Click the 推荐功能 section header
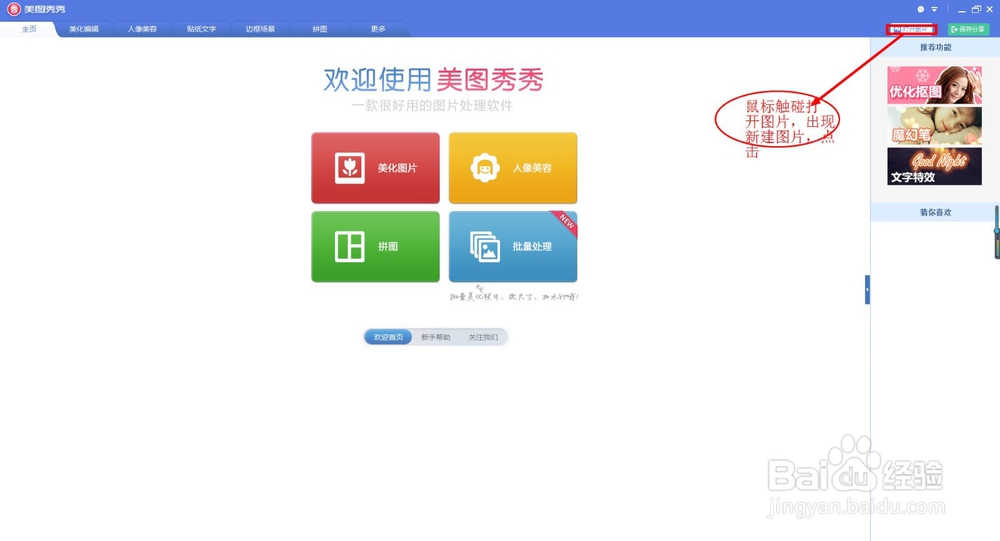This screenshot has width=1000, height=541. tap(935, 47)
